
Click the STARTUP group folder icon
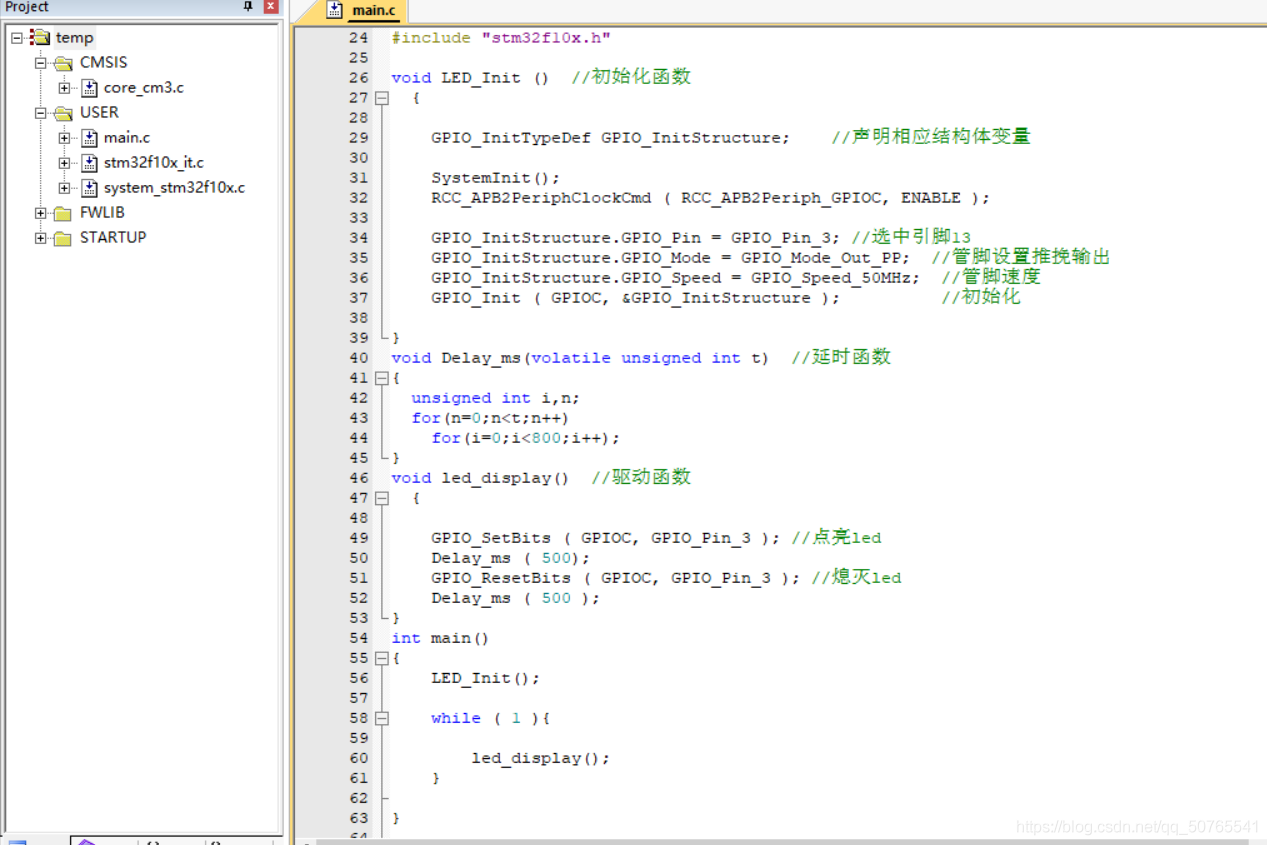pyautogui.click(x=64, y=238)
